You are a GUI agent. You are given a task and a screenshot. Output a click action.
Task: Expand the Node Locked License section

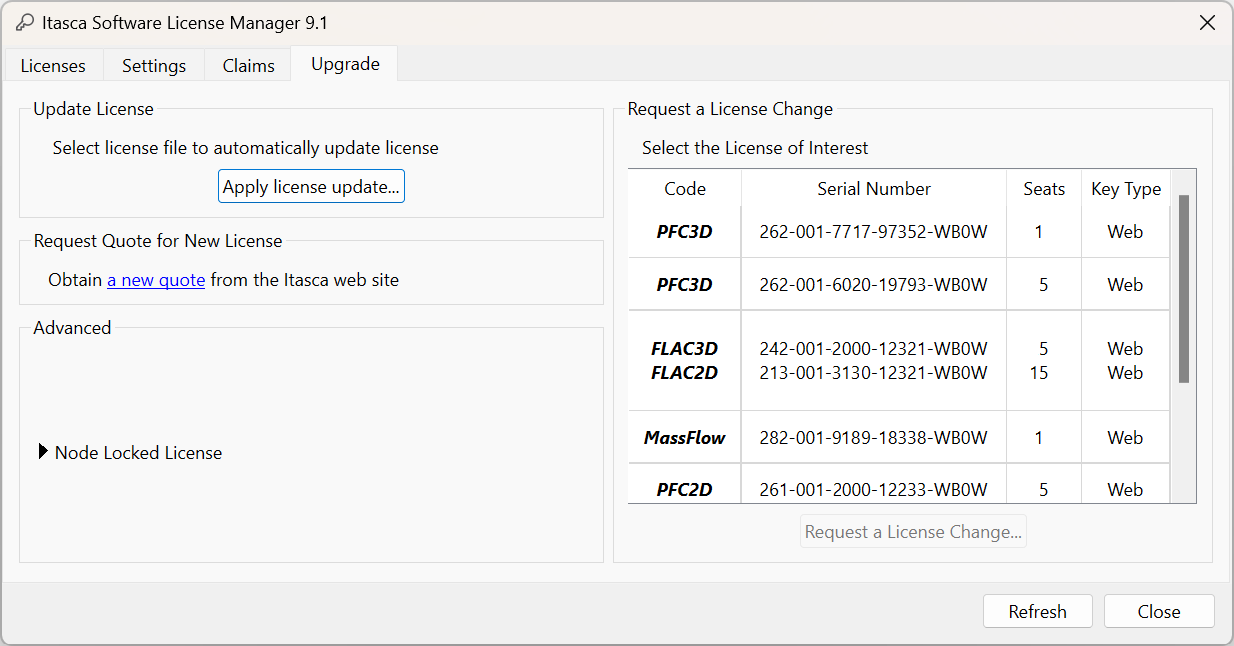pos(44,452)
